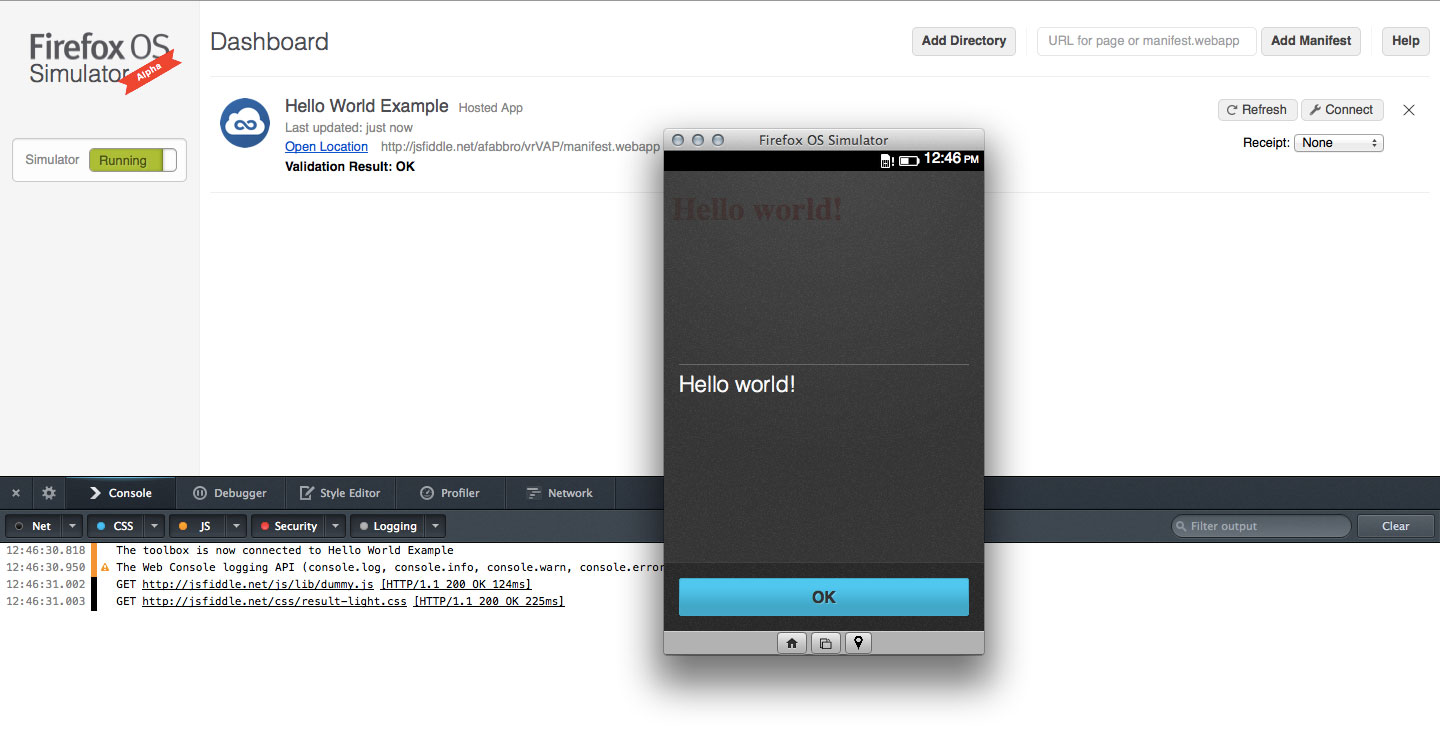Click the Firefox OS Simulator window title bar

824,140
